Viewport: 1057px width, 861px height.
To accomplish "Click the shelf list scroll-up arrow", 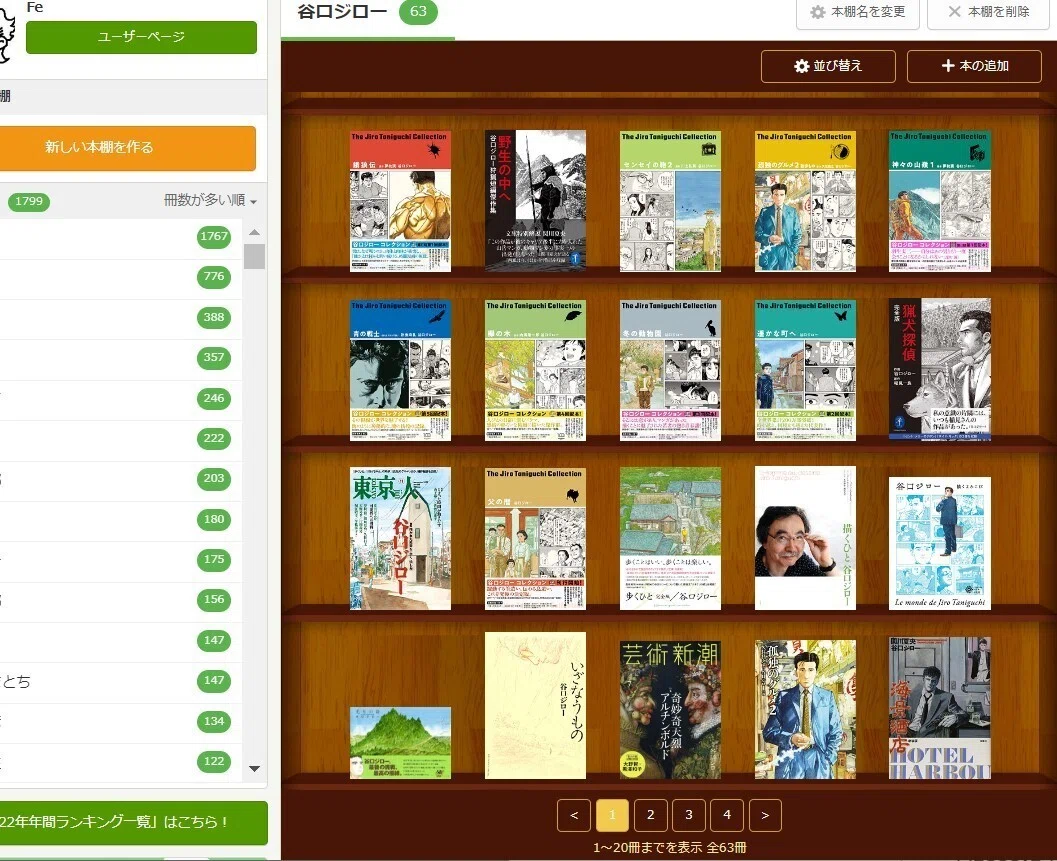I will coord(254,232).
